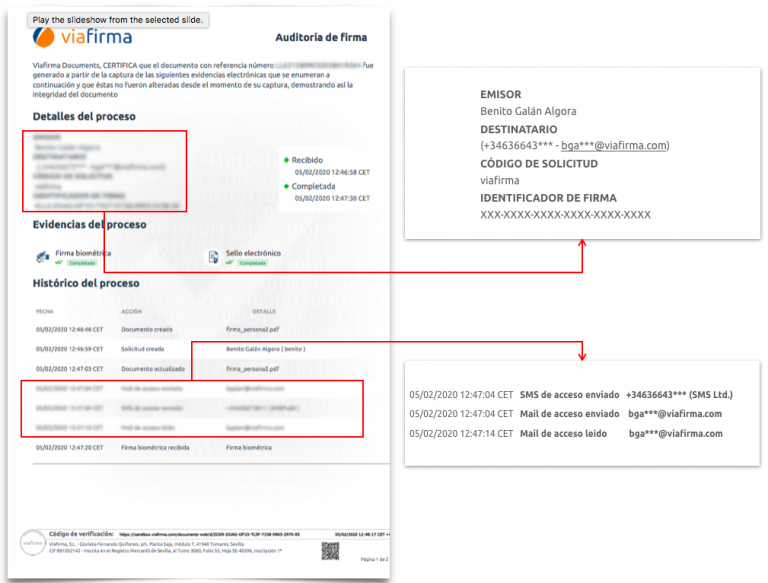Click the 'Página 1 de 2' page indicator
Screen dimensions: 768x583
pyautogui.click(x=374, y=559)
